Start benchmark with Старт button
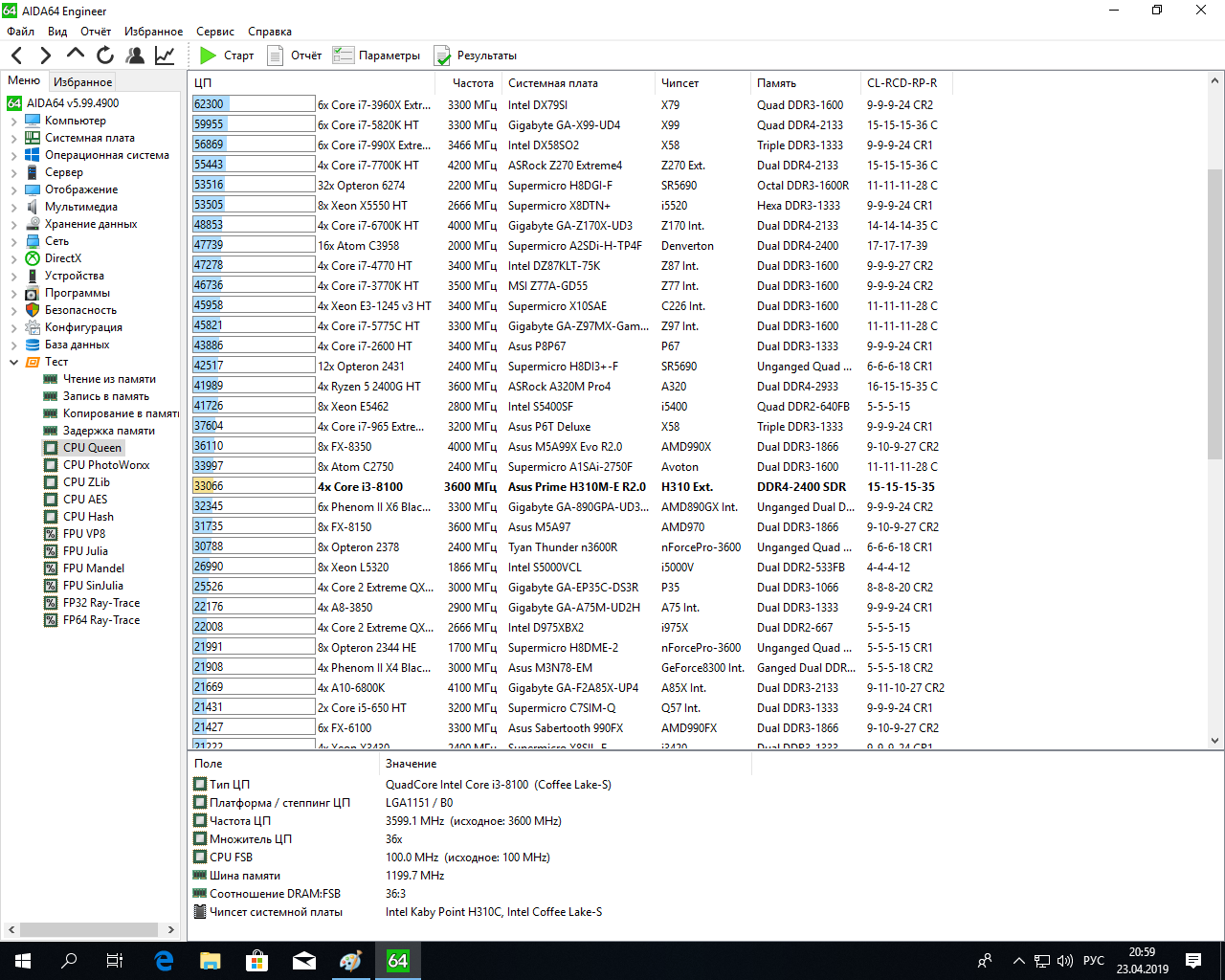1225x980 pixels. pos(227,56)
